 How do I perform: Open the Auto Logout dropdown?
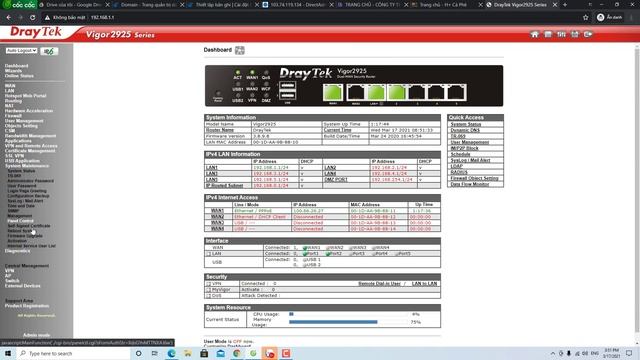[21, 51]
